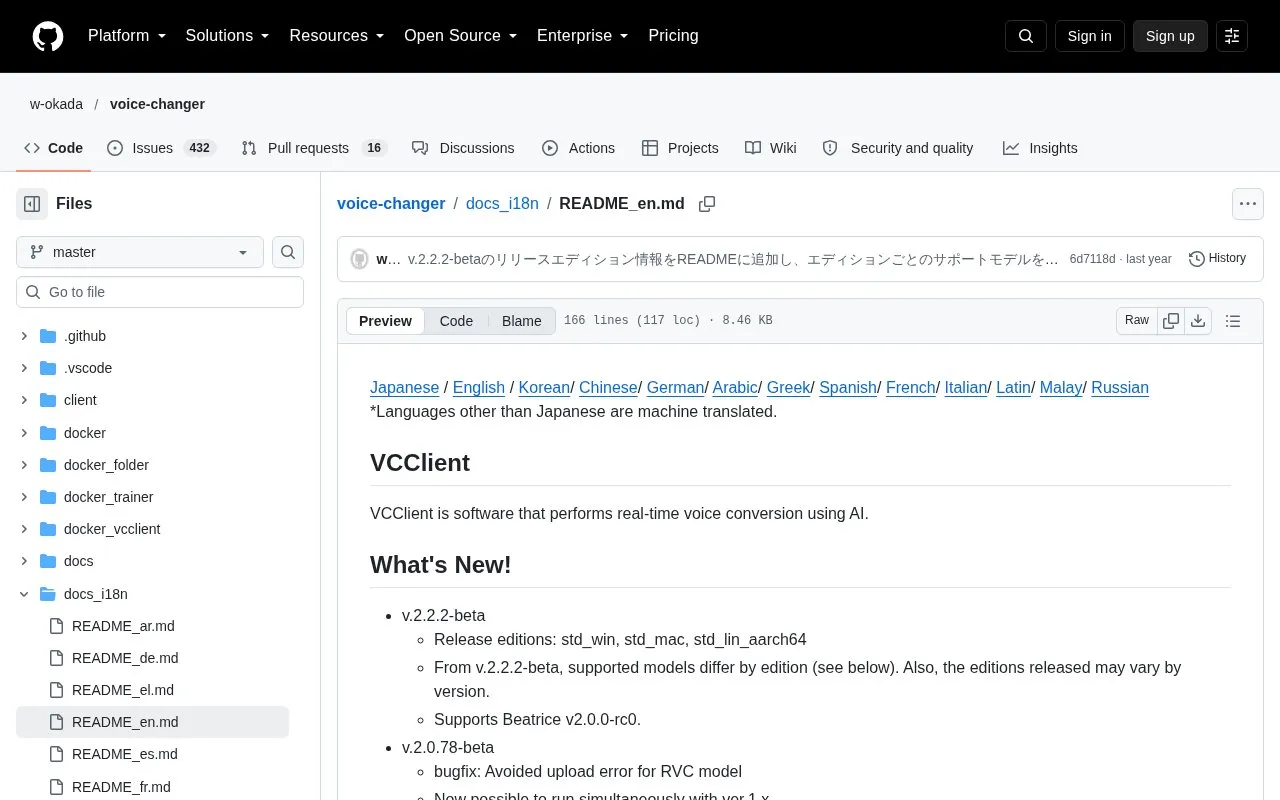Expand the docker_trainer folder chevron
The height and width of the screenshot is (800, 1280).
(25, 497)
